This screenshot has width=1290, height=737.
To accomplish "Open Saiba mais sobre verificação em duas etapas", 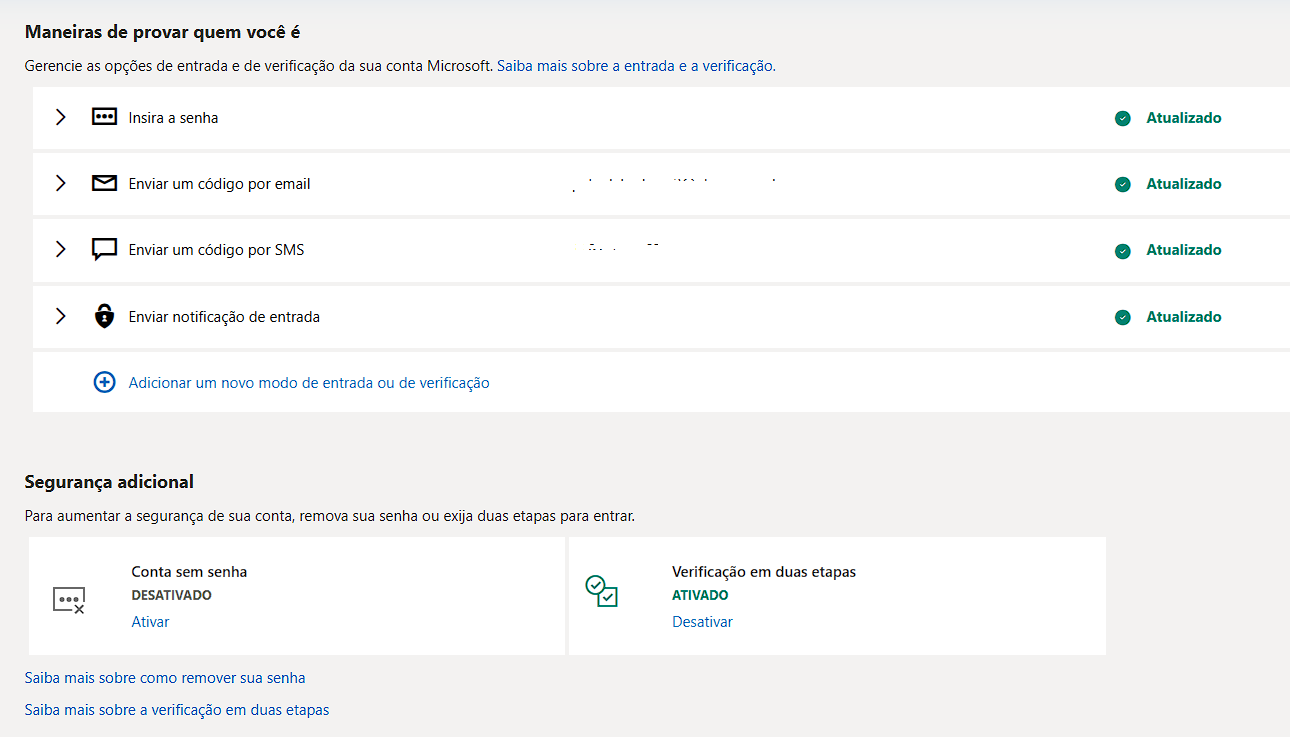I will pos(177,710).
